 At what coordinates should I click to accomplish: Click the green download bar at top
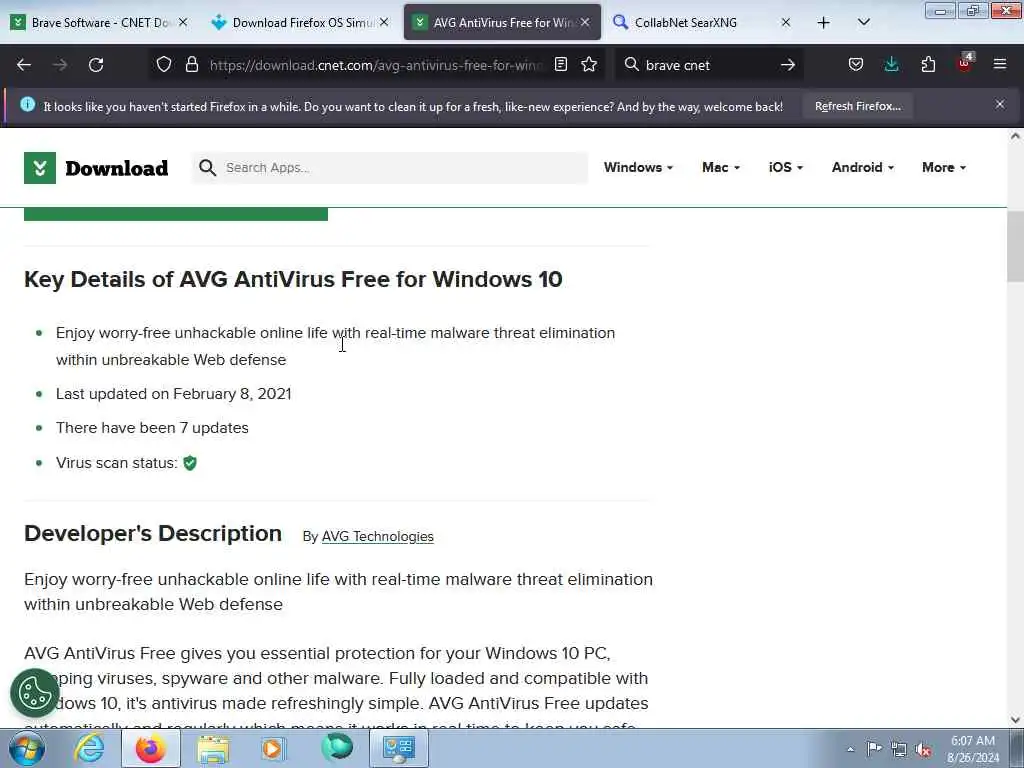176,214
